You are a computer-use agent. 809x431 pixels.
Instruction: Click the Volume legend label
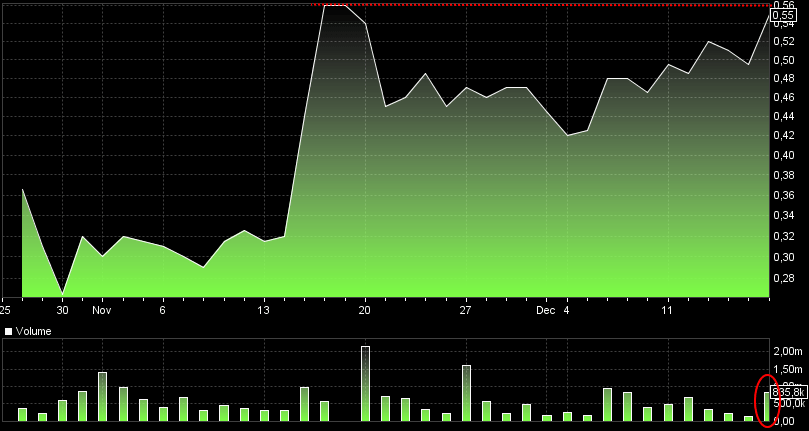(32, 330)
